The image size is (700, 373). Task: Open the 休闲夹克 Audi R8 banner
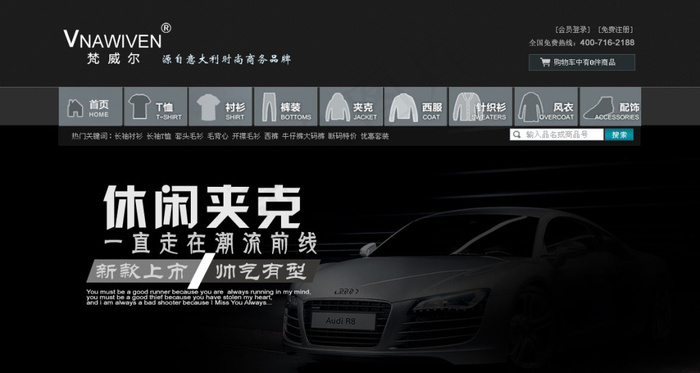click(x=350, y=260)
